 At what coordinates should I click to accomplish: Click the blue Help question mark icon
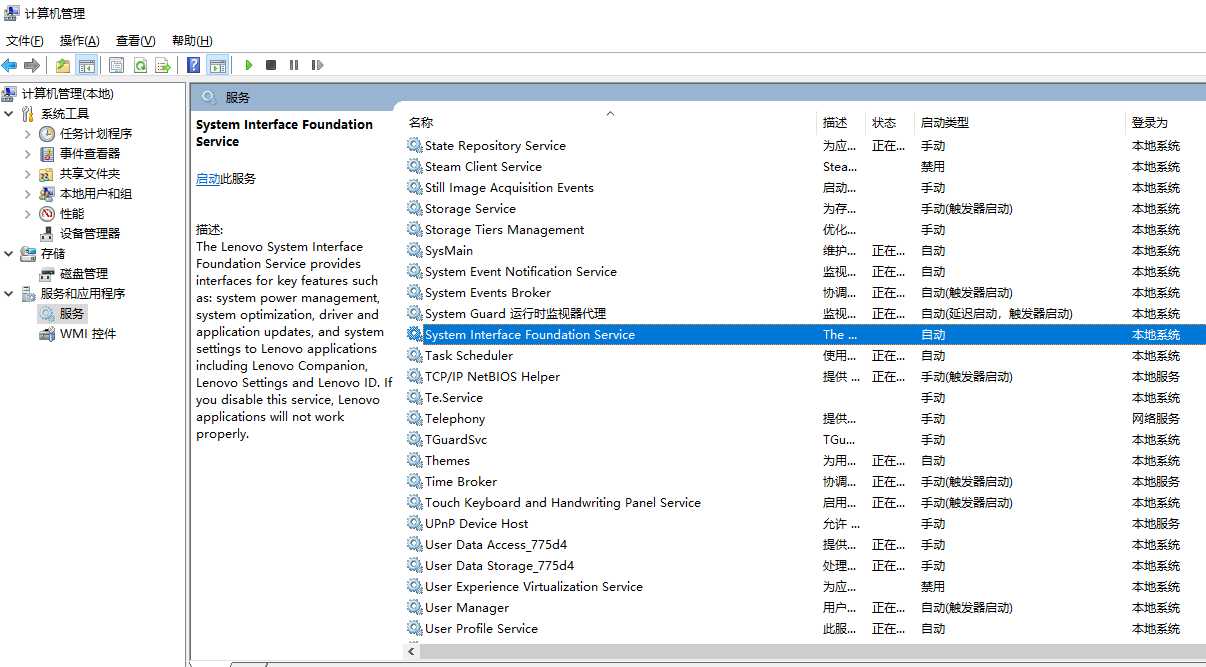[194, 65]
